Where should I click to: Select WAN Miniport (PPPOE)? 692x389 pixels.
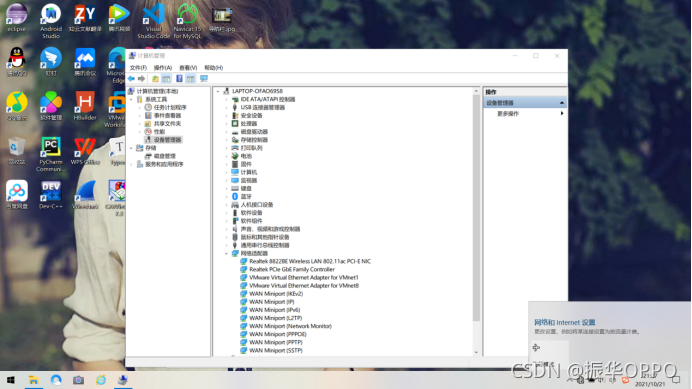(278, 334)
